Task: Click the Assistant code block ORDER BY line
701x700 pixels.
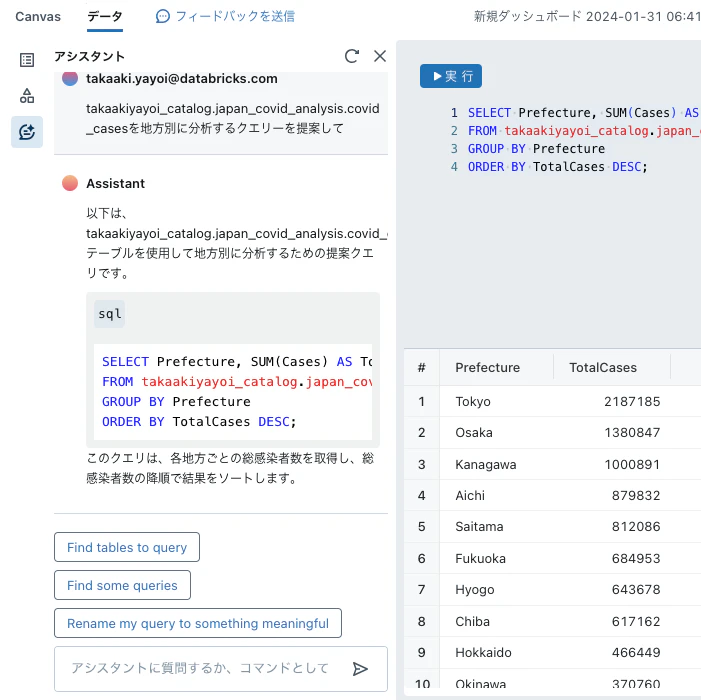Action: [x=199, y=422]
